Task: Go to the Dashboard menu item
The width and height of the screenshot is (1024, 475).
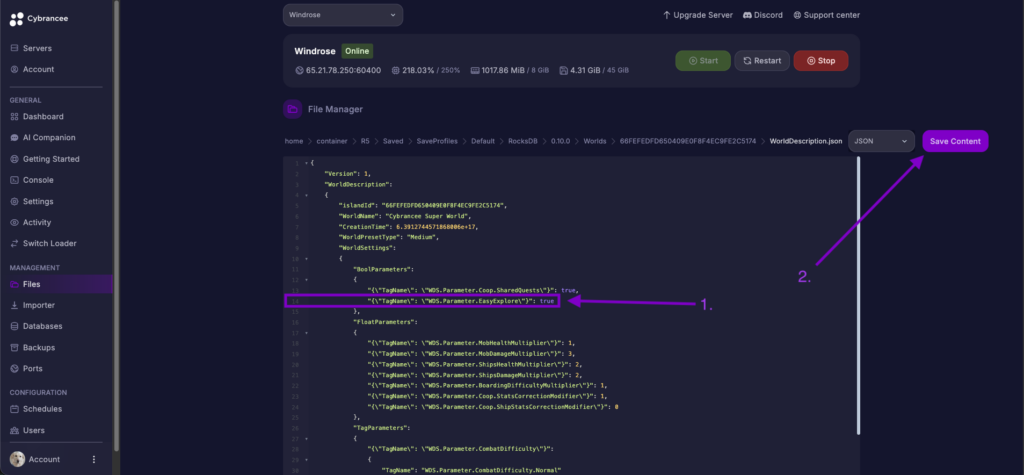Action: [43, 117]
